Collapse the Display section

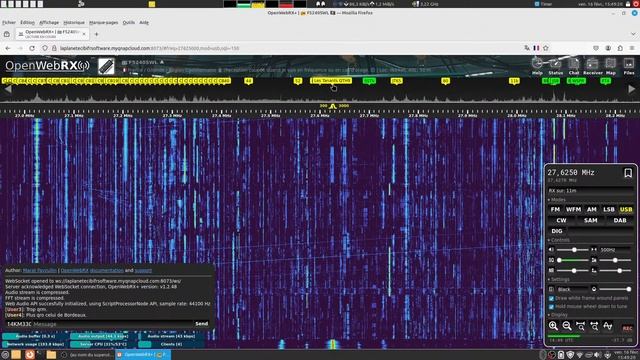pyautogui.click(x=558, y=315)
